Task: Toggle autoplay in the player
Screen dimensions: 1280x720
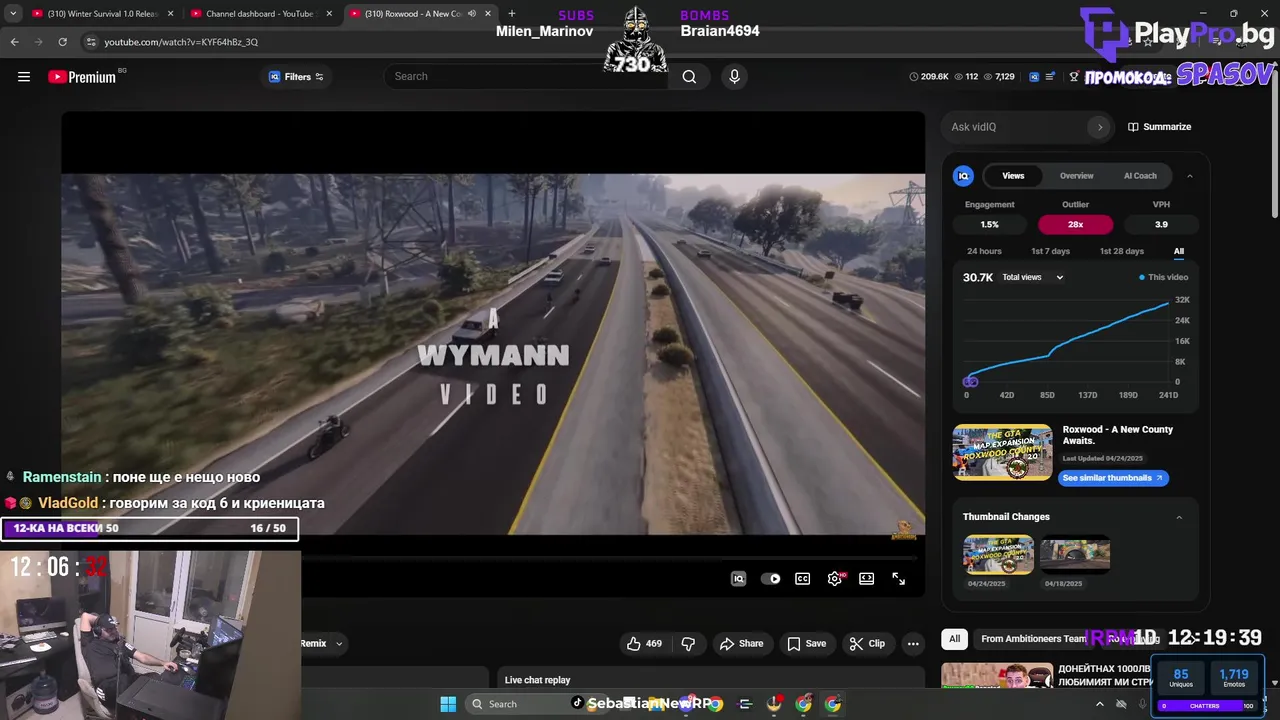Action: (770, 579)
